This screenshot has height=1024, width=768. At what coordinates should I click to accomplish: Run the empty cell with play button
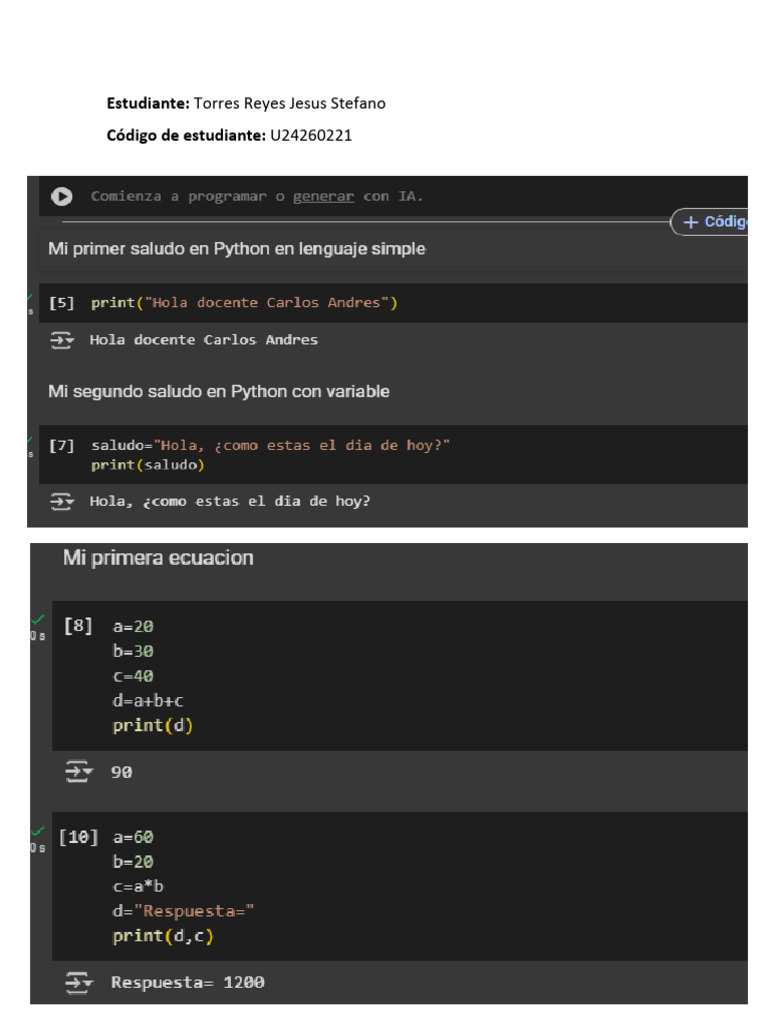tap(62, 196)
